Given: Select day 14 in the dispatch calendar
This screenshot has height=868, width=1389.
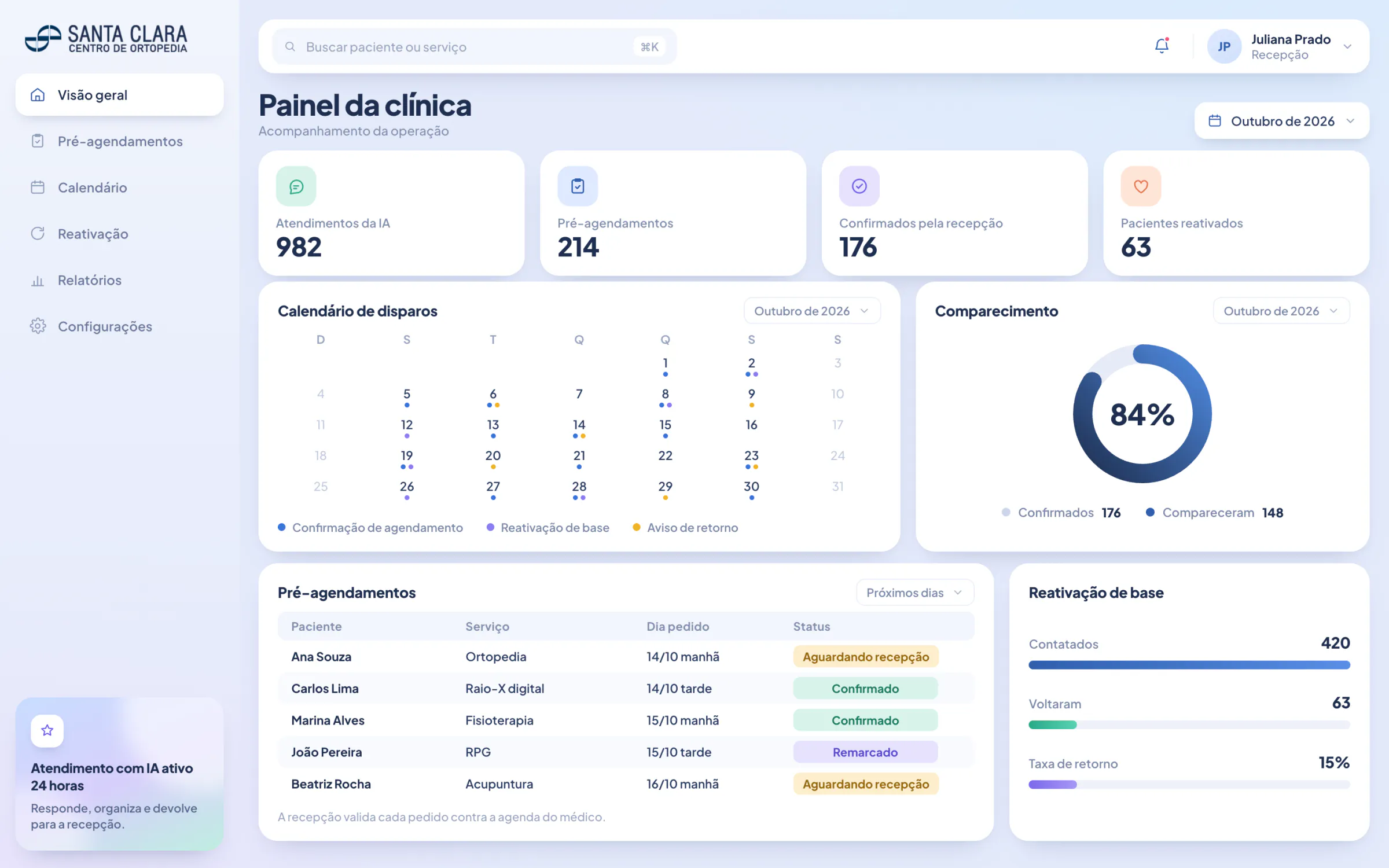Looking at the screenshot, I should pyautogui.click(x=579, y=427).
